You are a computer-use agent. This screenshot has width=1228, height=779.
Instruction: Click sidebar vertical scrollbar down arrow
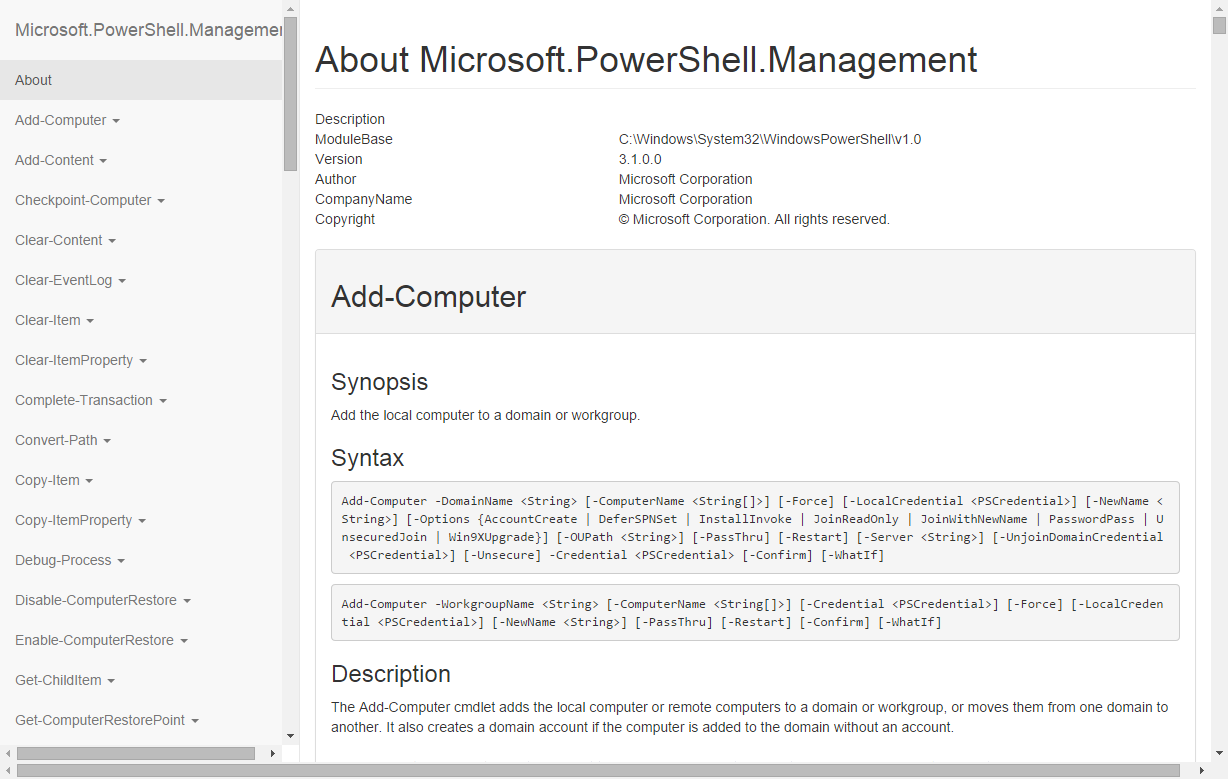(290, 736)
